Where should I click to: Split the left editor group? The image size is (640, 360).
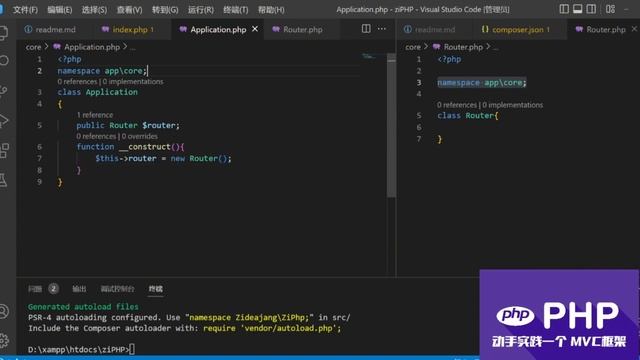(366, 29)
